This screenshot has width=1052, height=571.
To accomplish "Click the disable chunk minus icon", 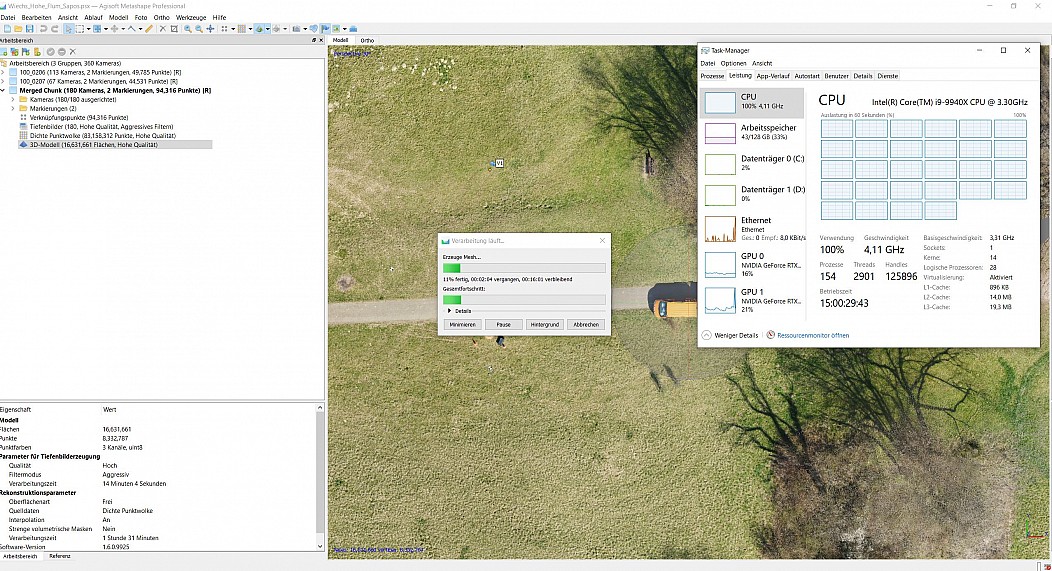I will tap(61, 52).
